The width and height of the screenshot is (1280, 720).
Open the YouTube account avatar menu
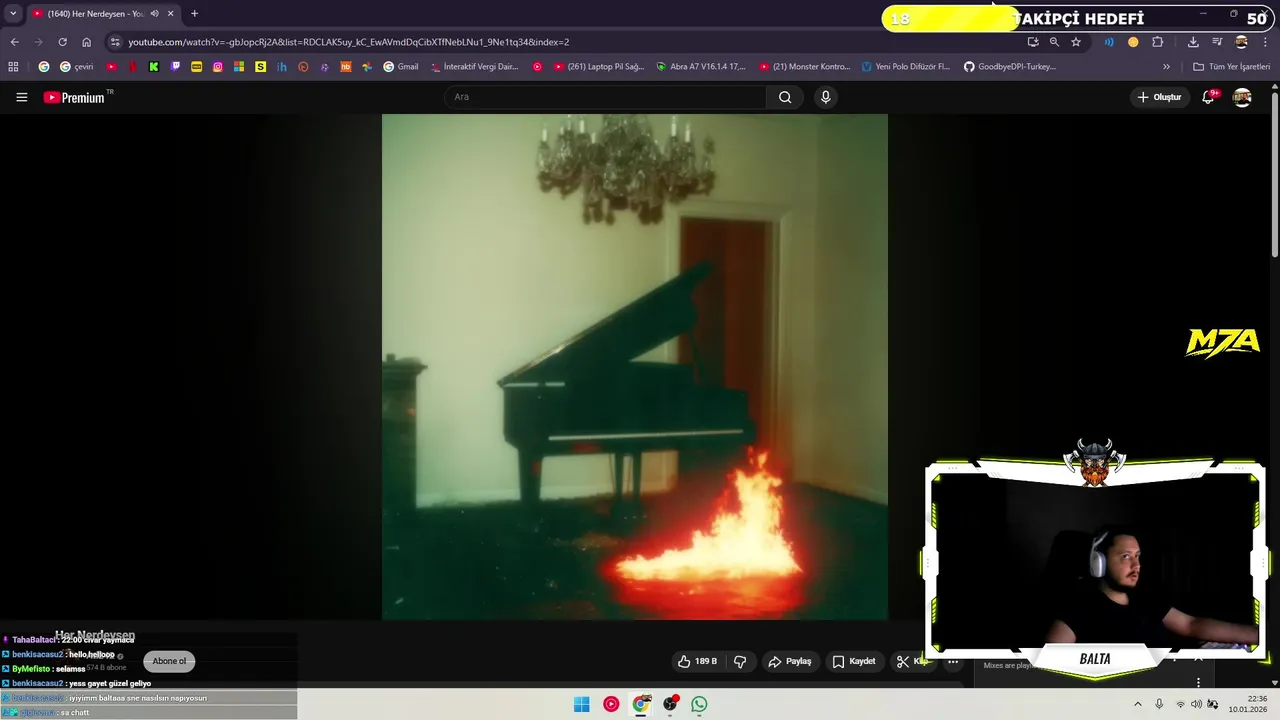(1242, 97)
